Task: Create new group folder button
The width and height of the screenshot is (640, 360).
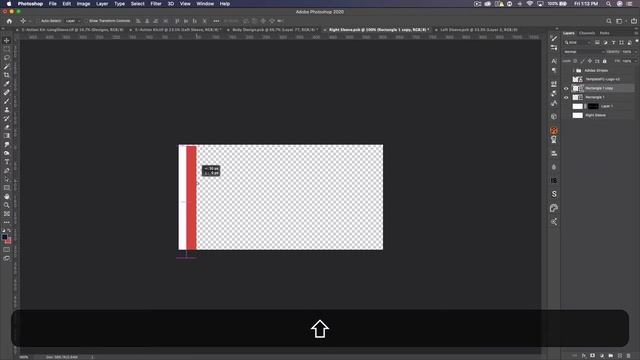Action: pyautogui.click(x=611, y=356)
